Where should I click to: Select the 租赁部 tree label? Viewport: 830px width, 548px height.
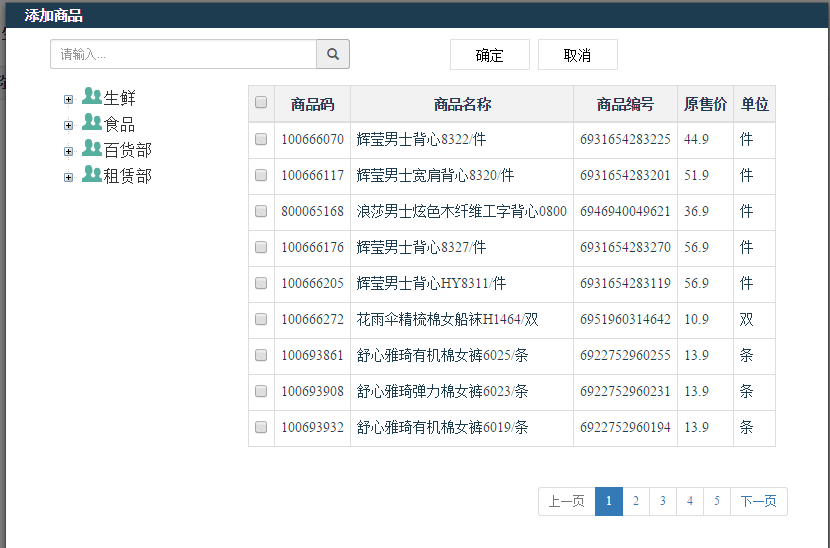click(128, 176)
